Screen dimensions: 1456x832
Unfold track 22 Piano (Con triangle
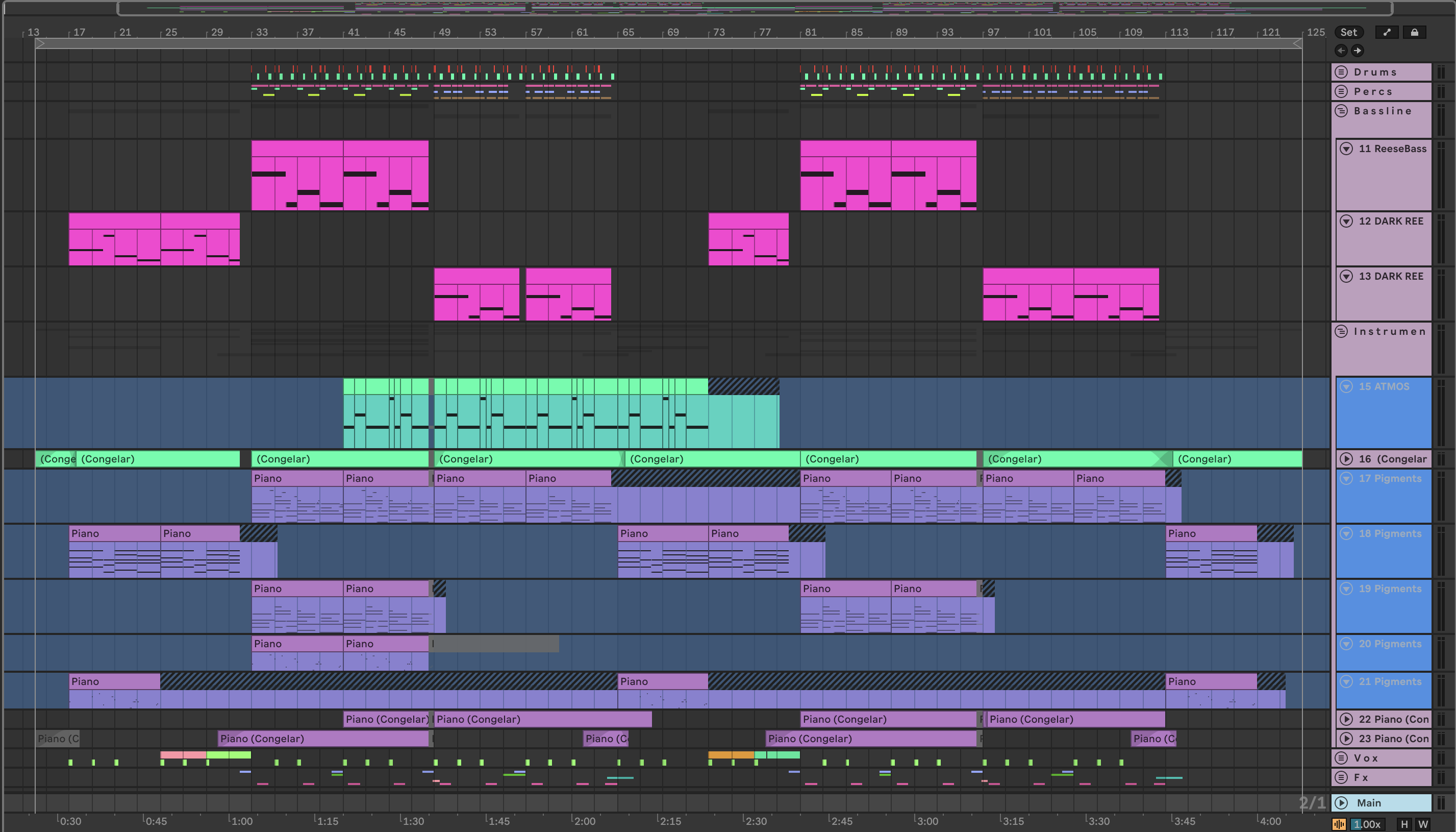pos(1346,719)
